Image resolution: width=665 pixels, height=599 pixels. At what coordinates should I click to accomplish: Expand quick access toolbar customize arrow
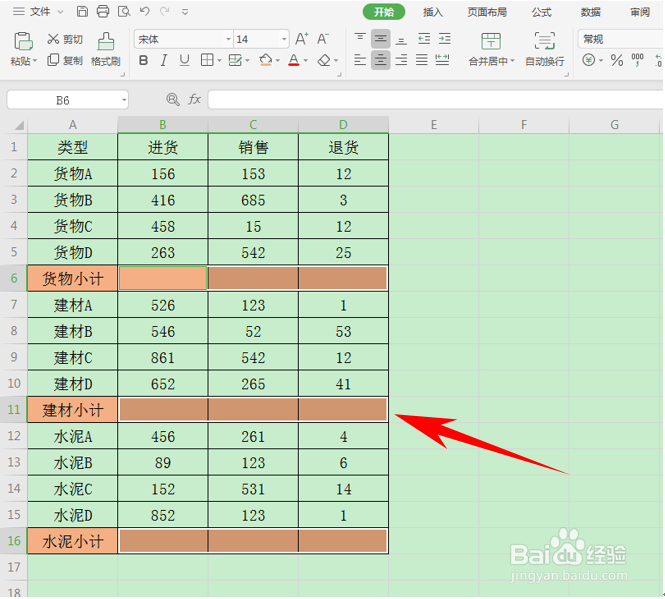click(185, 12)
